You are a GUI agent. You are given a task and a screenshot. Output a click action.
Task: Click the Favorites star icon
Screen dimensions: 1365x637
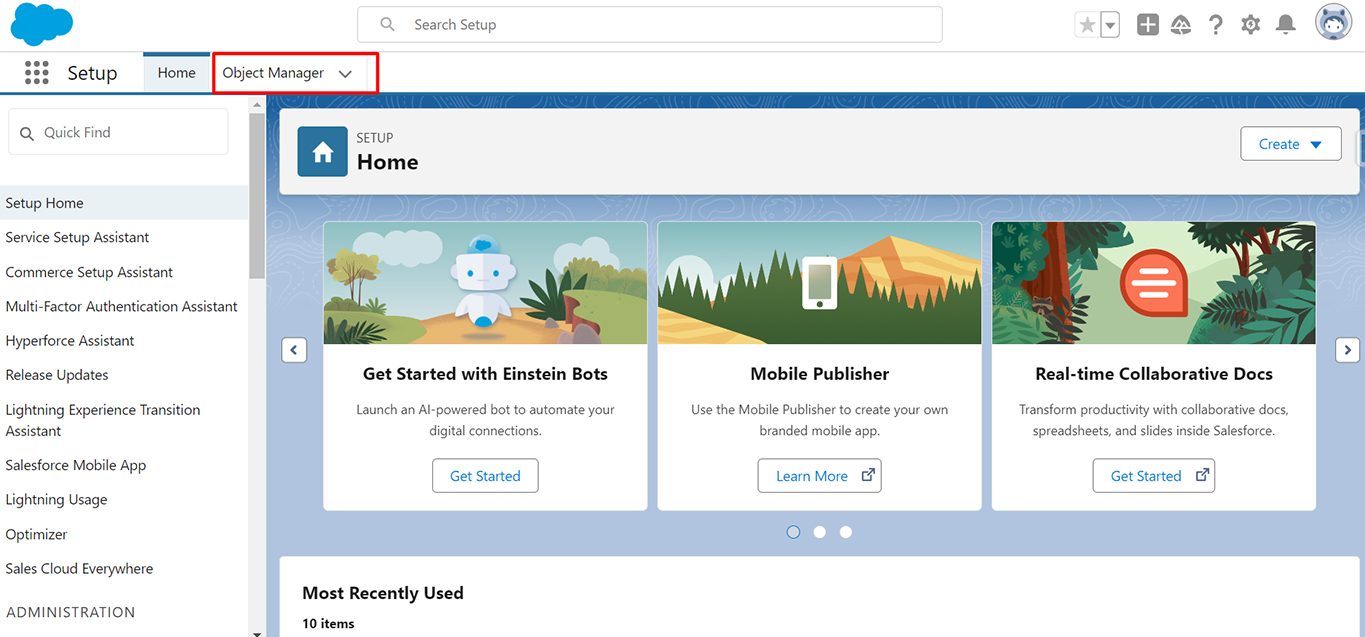1087,25
